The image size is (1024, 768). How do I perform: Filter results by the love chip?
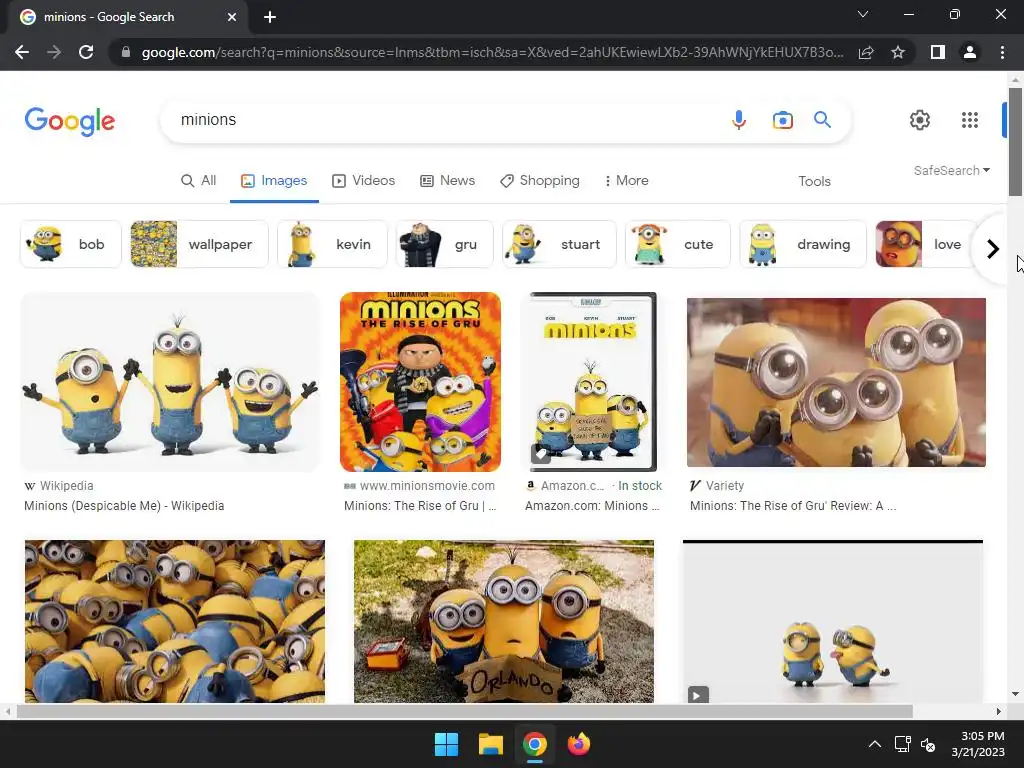click(924, 244)
